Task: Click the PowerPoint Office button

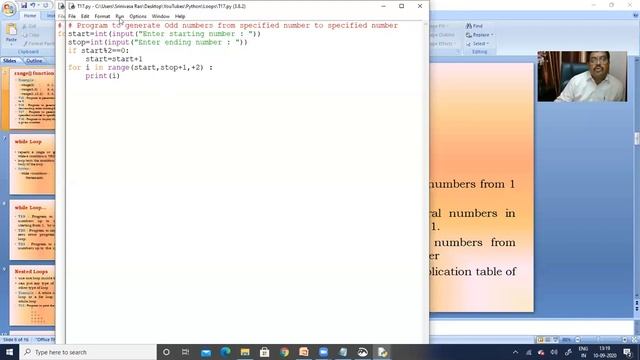Action: (x=9, y=9)
